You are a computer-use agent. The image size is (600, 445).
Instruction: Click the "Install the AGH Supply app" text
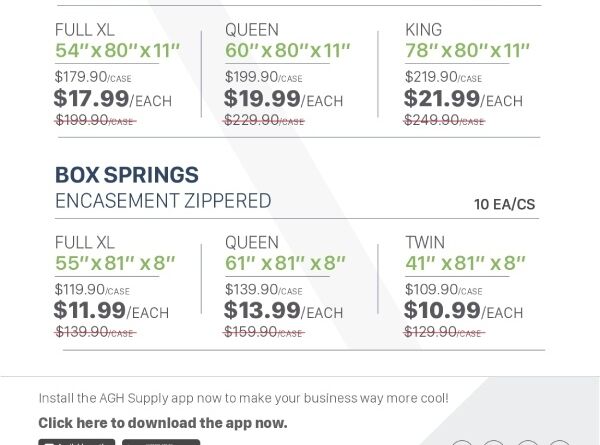[243, 398]
